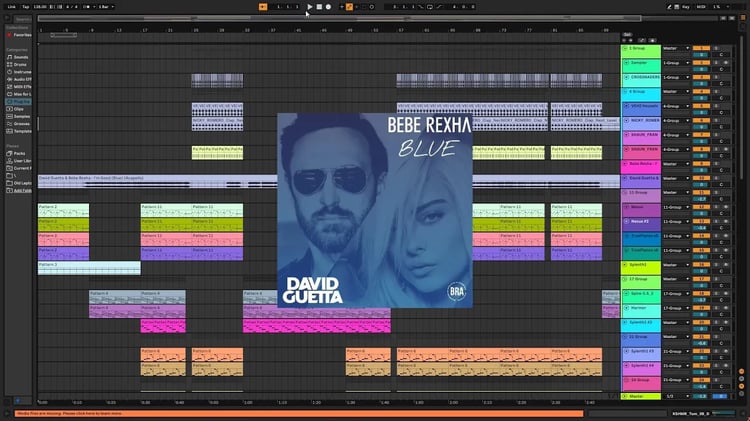Viewport: 750px width, 421px height.
Task: Open Sampler track output routing dropdown
Action: (676, 63)
